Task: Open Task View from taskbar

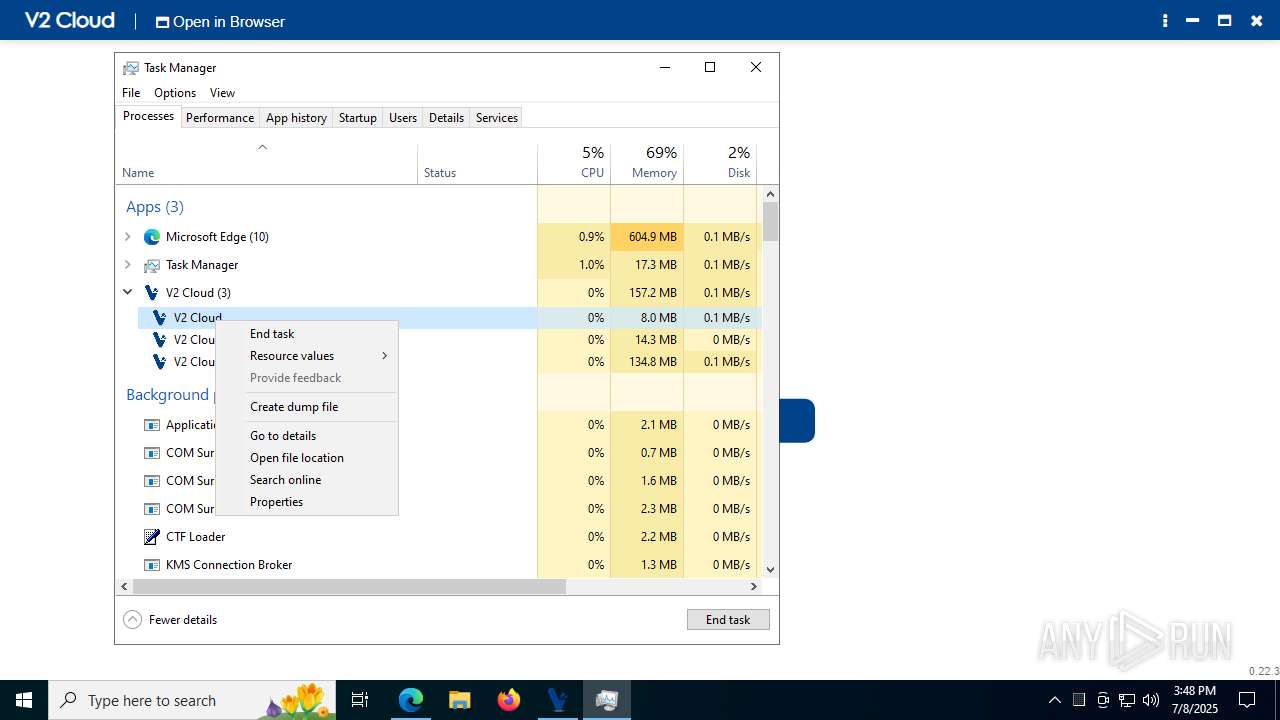Action: pyautogui.click(x=360, y=700)
